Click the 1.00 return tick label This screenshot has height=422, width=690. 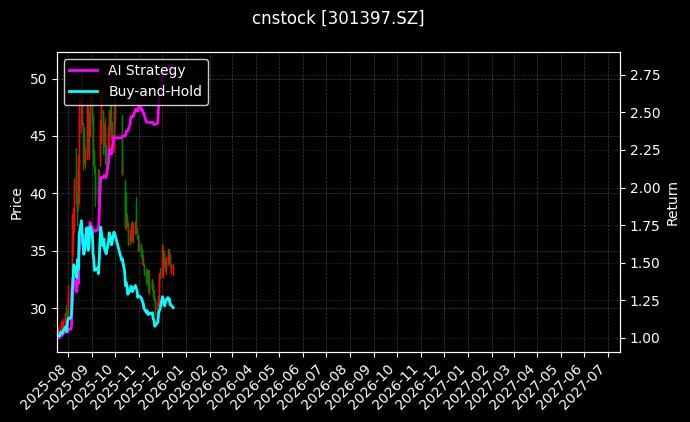pyautogui.click(x=644, y=338)
